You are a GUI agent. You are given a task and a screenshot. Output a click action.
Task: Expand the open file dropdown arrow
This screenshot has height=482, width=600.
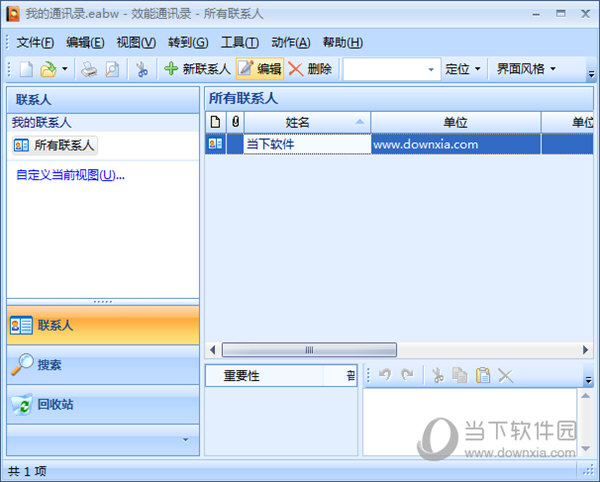pos(65,69)
